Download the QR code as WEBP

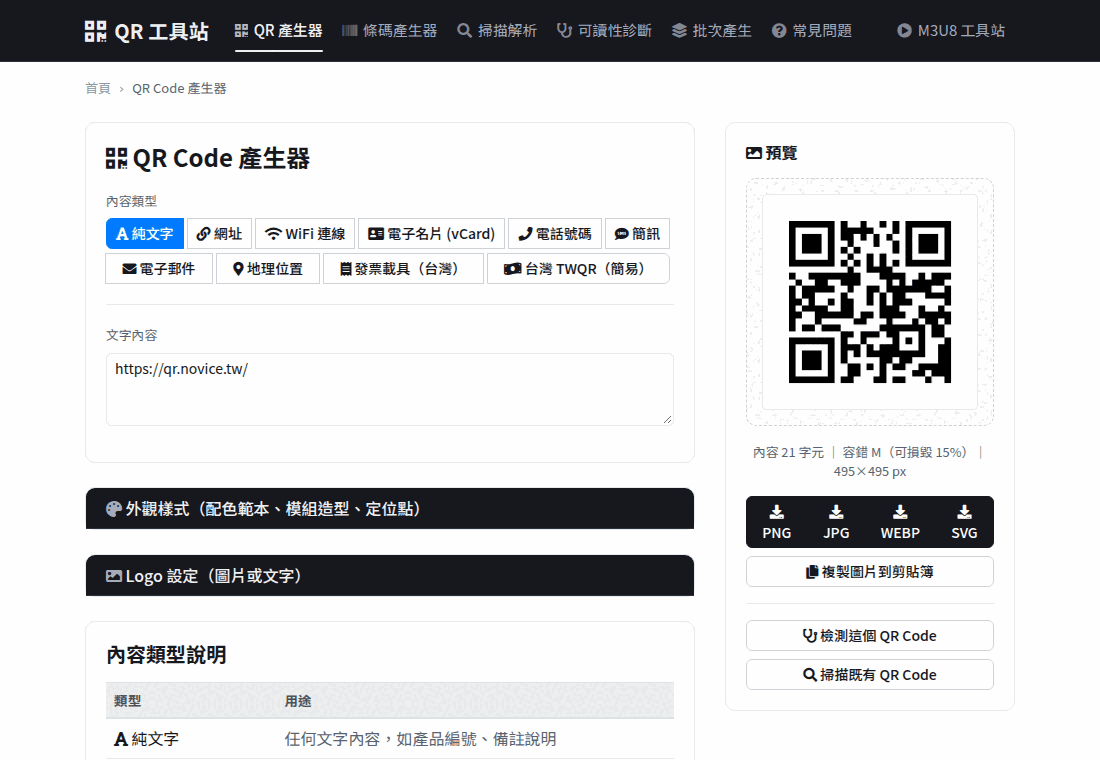900,522
